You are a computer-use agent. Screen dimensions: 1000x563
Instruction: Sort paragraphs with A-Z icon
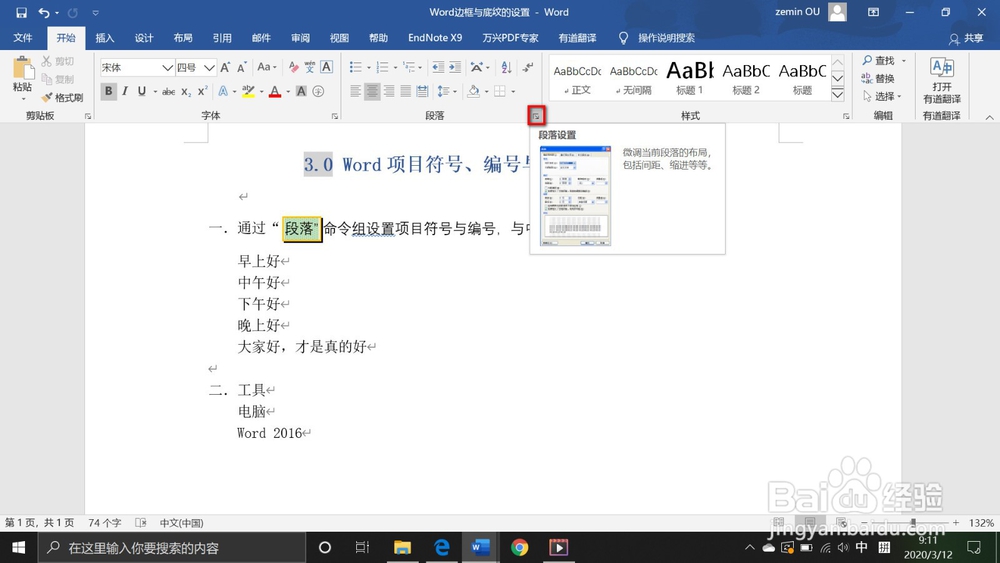506,67
